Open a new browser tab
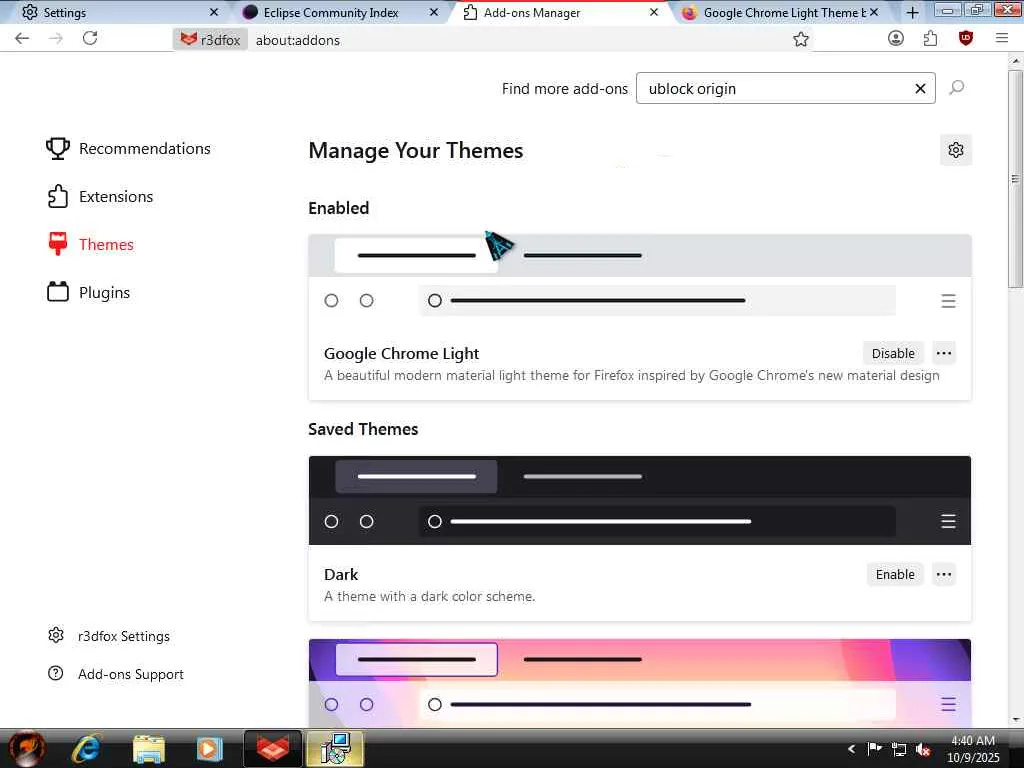This screenshot has width=1024, height=768. click(912, 12)
